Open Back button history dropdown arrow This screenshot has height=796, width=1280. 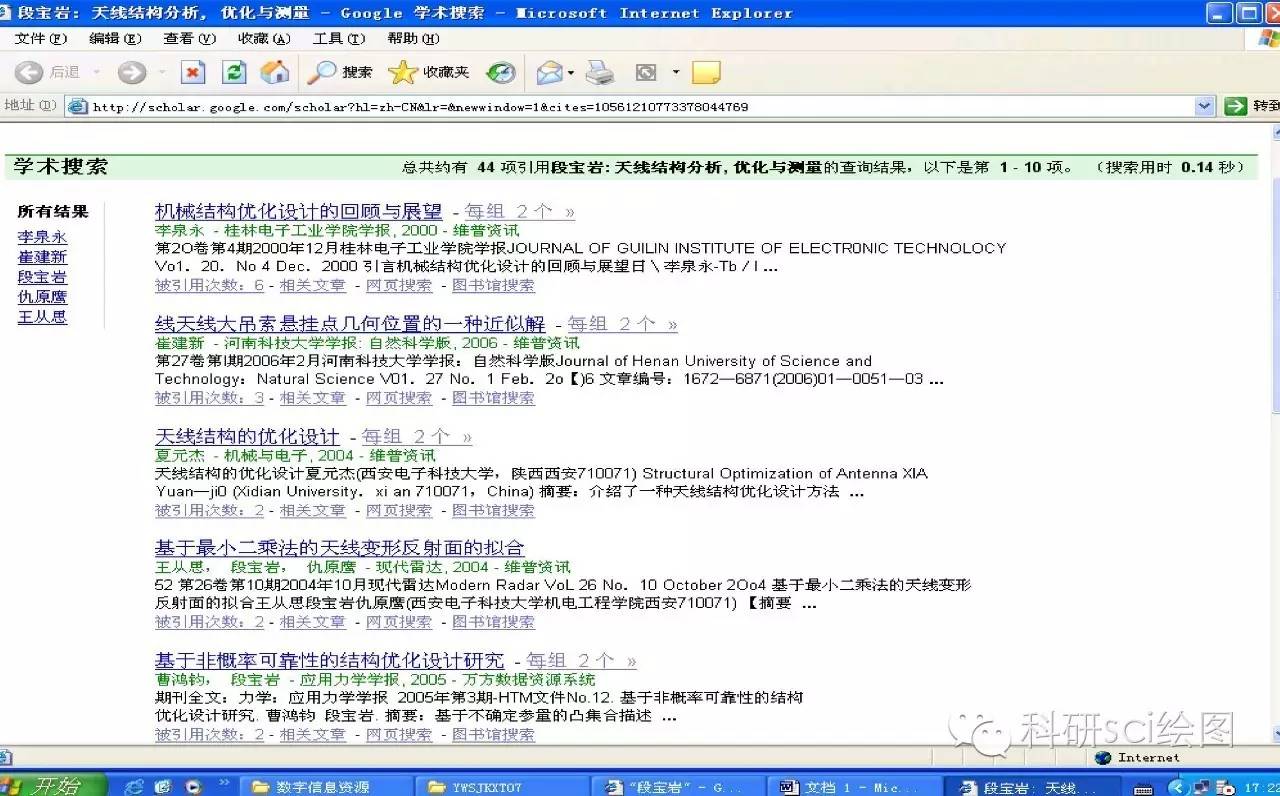97,72
